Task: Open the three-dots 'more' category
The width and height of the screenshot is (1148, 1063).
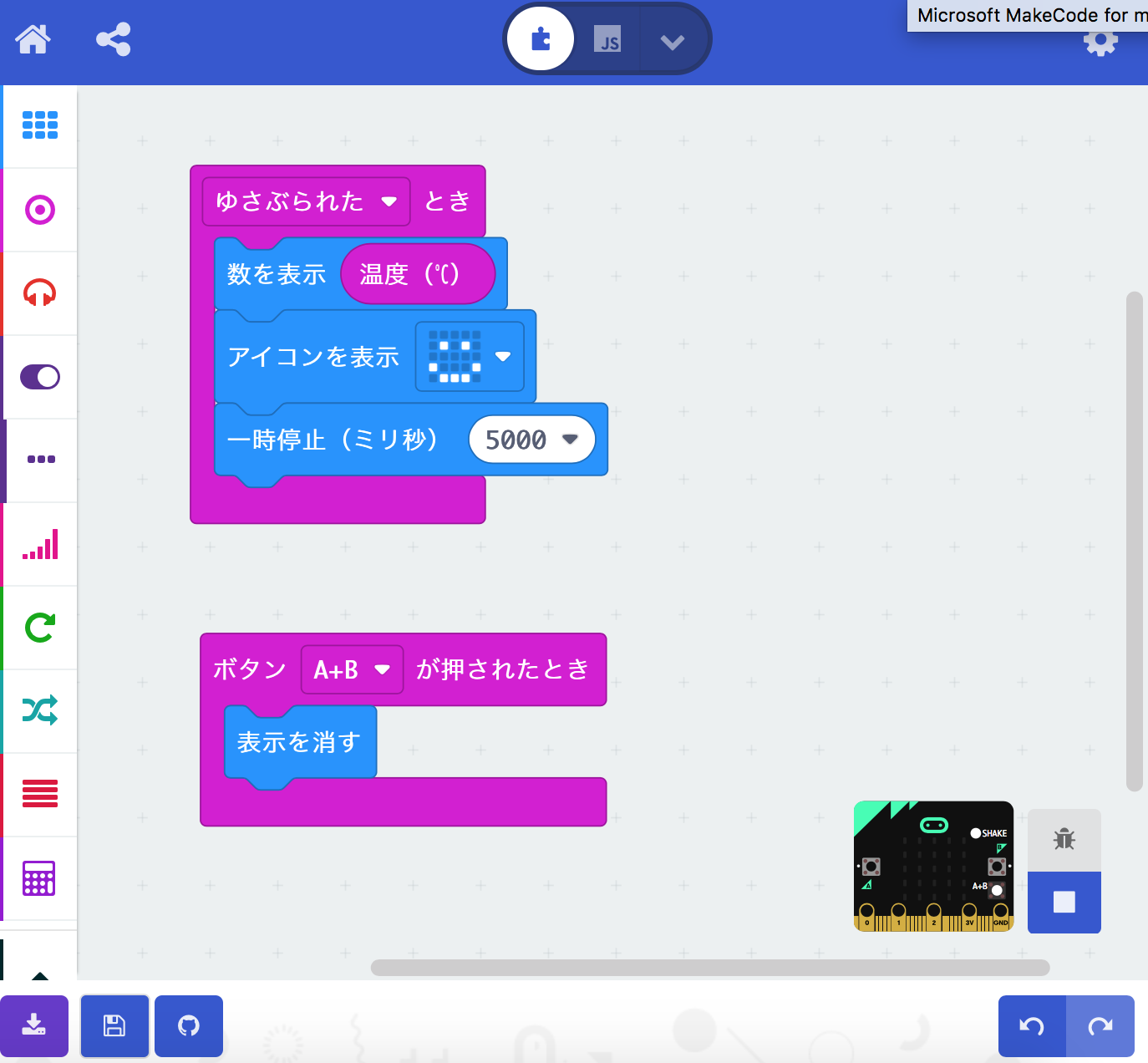Action: pyautogui.click(x=40, y=460)
